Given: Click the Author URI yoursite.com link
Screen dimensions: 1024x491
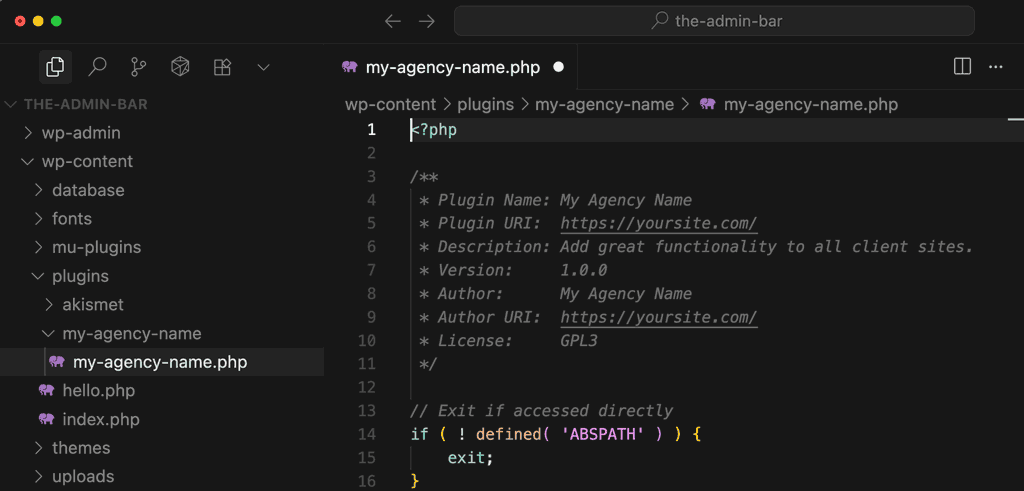Looking at the screenshot, I should click(658, 317).
